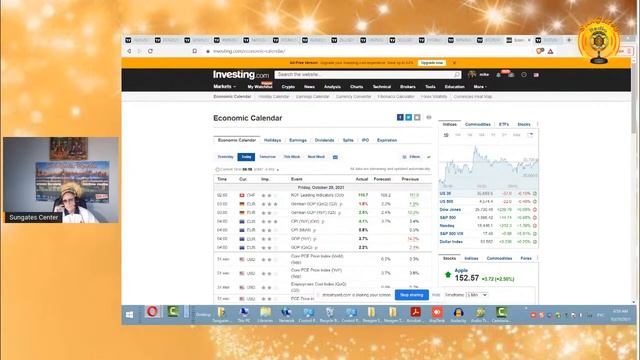Click the search magnifier icon in website search box
640x360 pixels.
[456, 75]
